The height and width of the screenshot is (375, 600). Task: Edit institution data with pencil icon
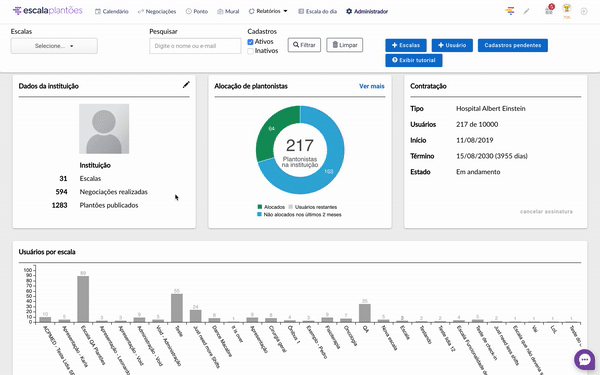click(186, 85)
